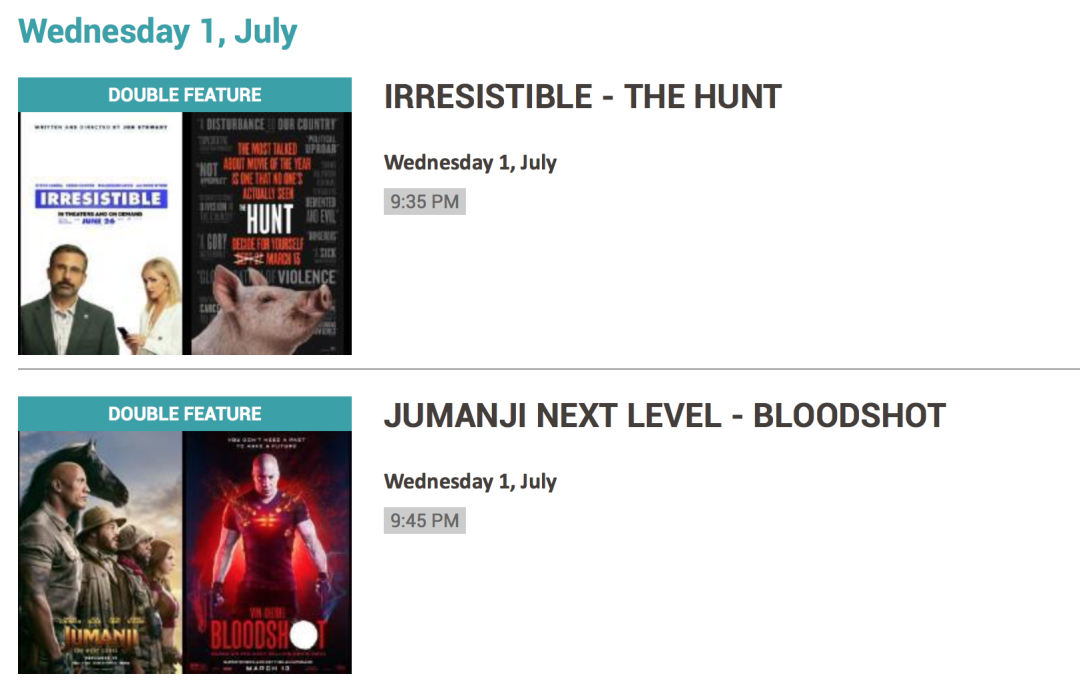Click the Double Feature banner above Jumanji
This screenshot has height=686, width=1080.
185,414
